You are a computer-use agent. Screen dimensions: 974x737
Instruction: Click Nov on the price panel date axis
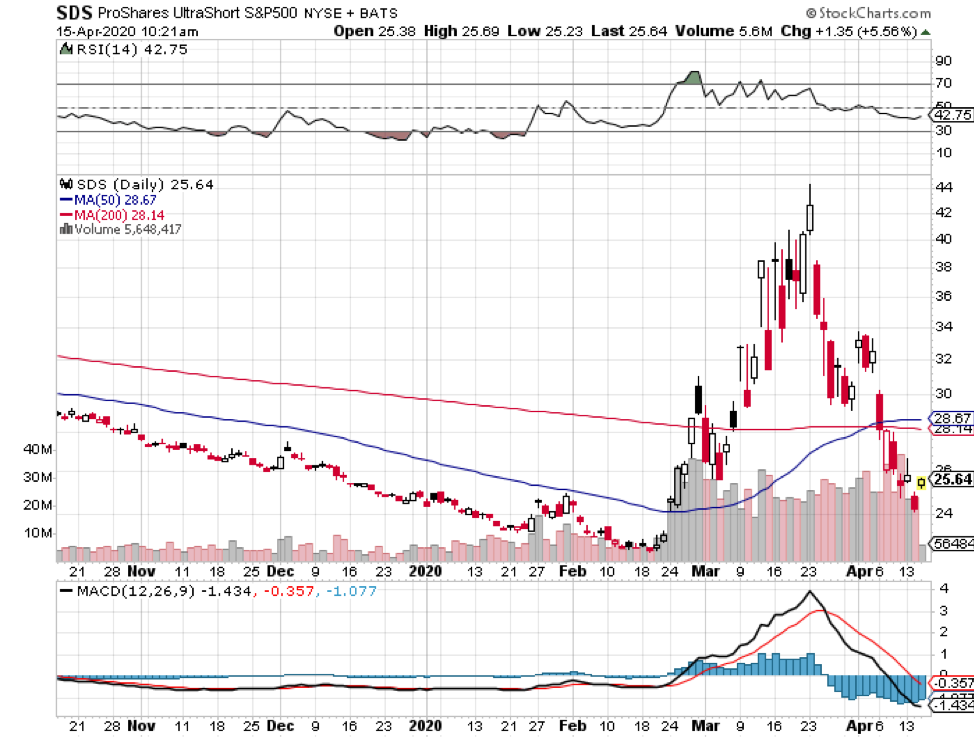click(141, 571)
